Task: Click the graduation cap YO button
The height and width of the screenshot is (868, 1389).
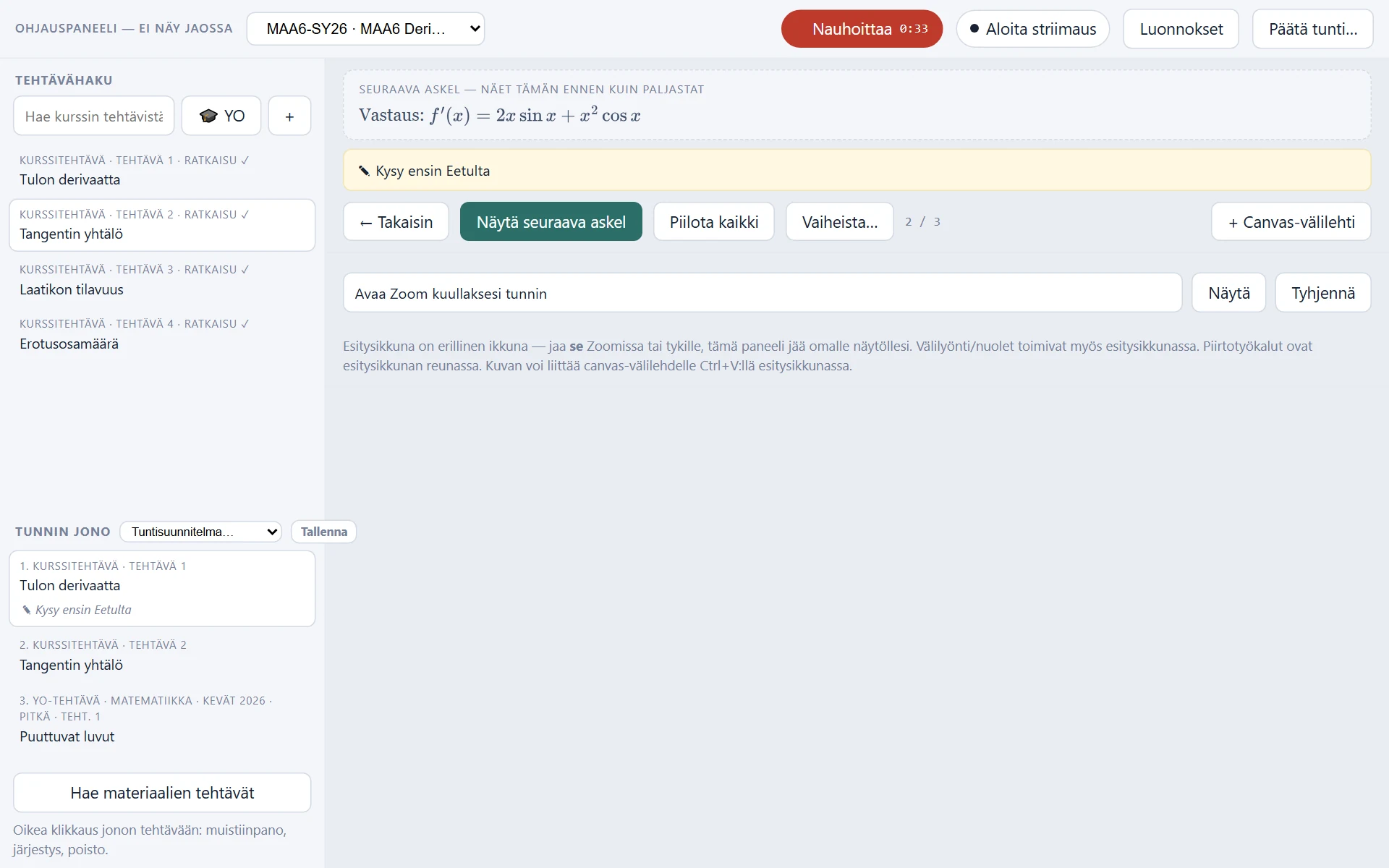Action: tap(221, 116)
